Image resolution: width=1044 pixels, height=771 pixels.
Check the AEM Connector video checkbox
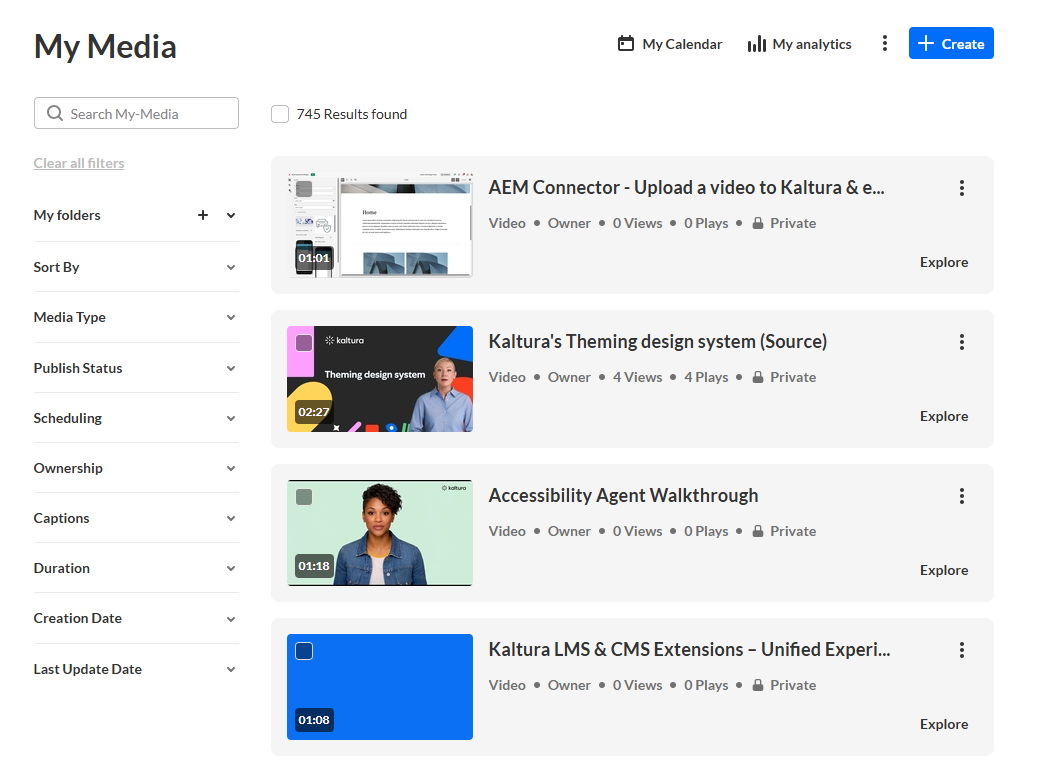304,189
